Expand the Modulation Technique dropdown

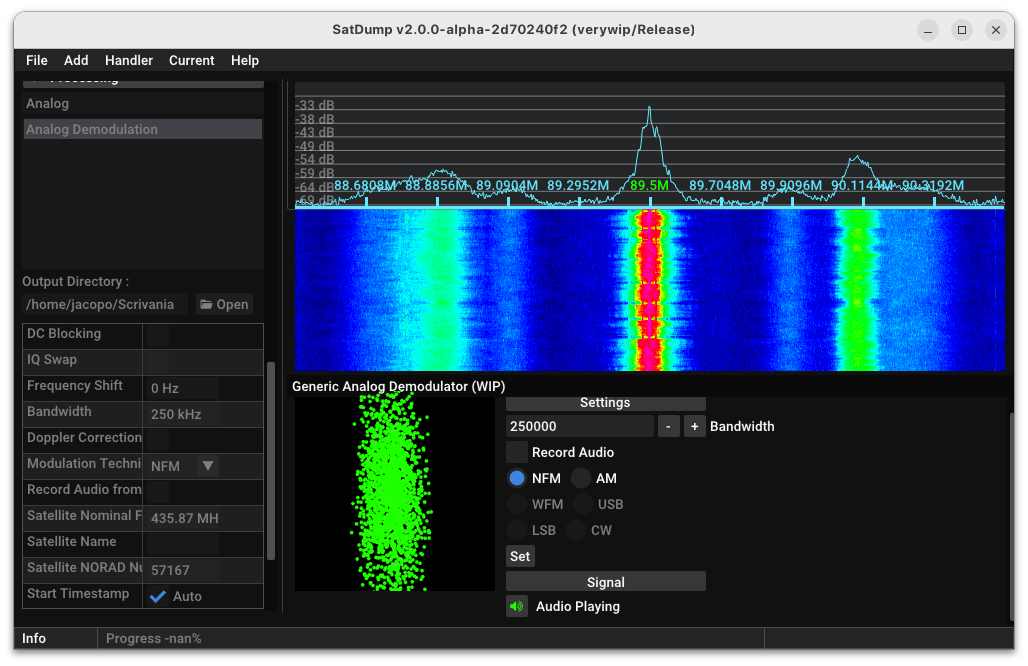tap(207, 465)
